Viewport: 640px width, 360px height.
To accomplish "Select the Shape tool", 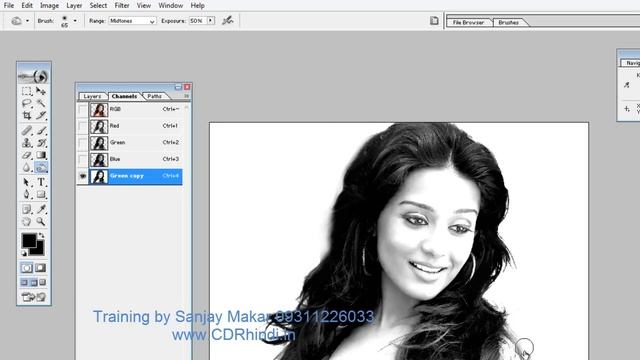I will click(41, 194).
